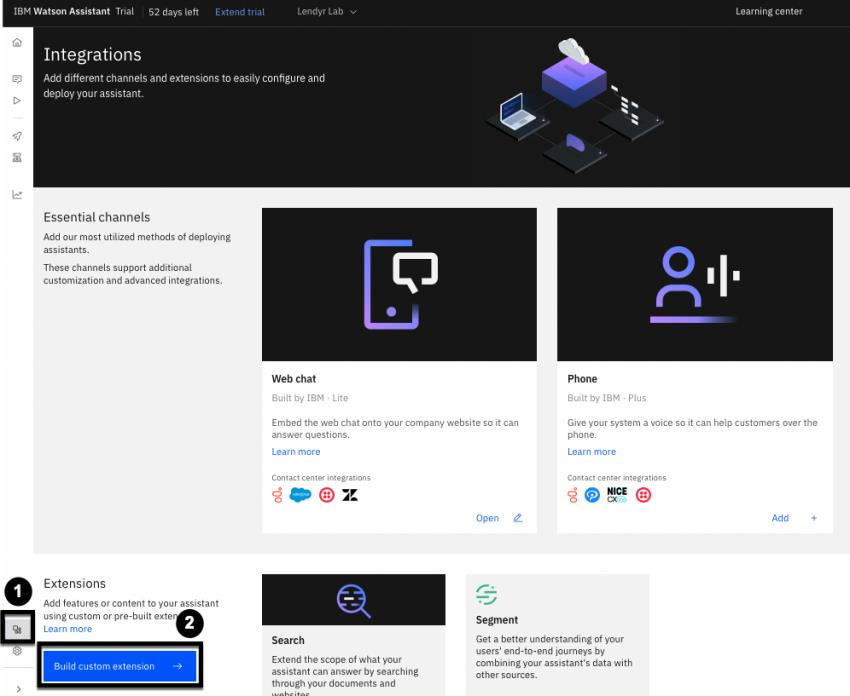Viewport: 850px width, 696px height.
Task: Select the Segment extension card title
Action: point(497,620)
